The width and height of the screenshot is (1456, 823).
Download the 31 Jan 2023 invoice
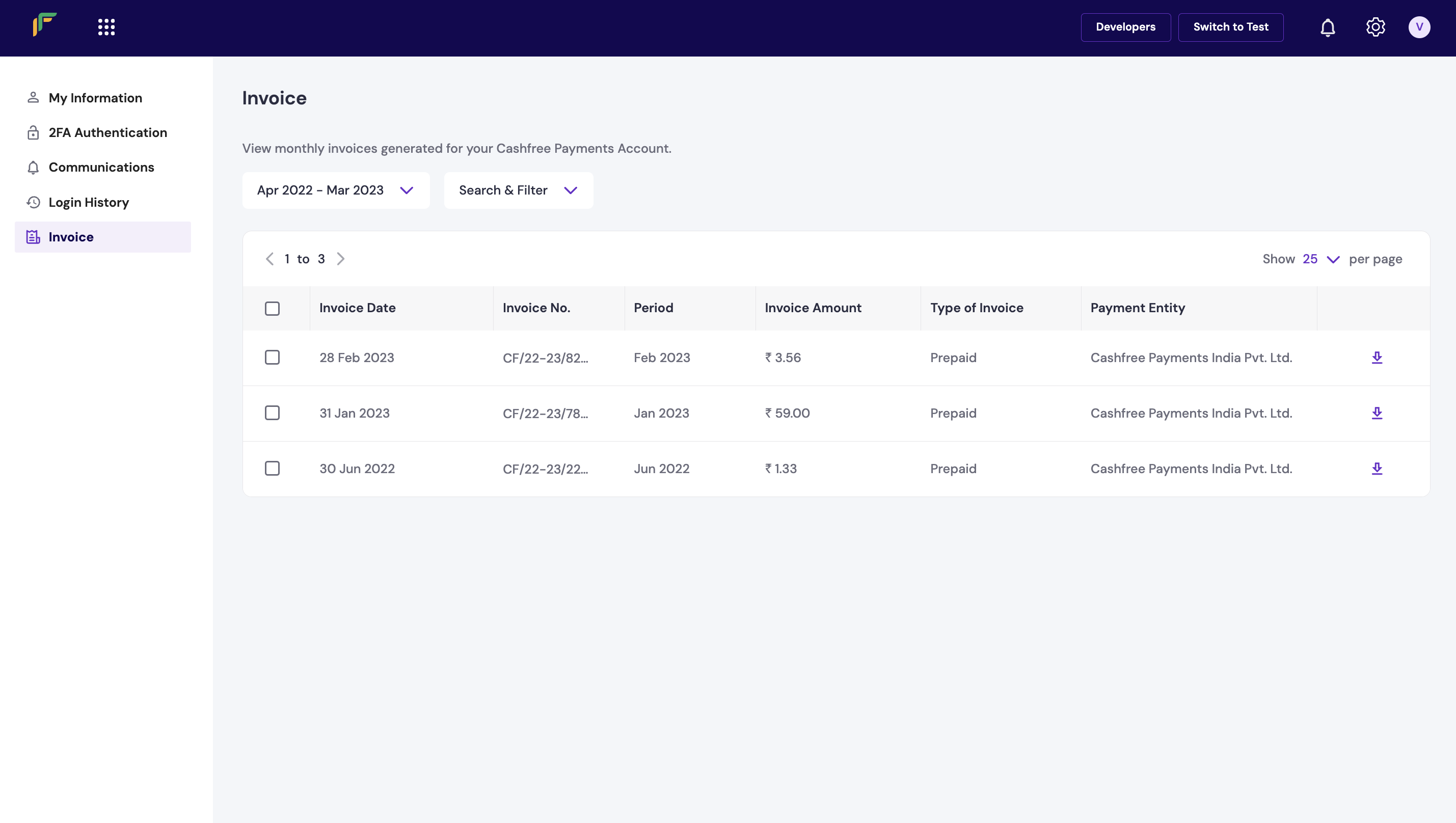coord(1377,413)
